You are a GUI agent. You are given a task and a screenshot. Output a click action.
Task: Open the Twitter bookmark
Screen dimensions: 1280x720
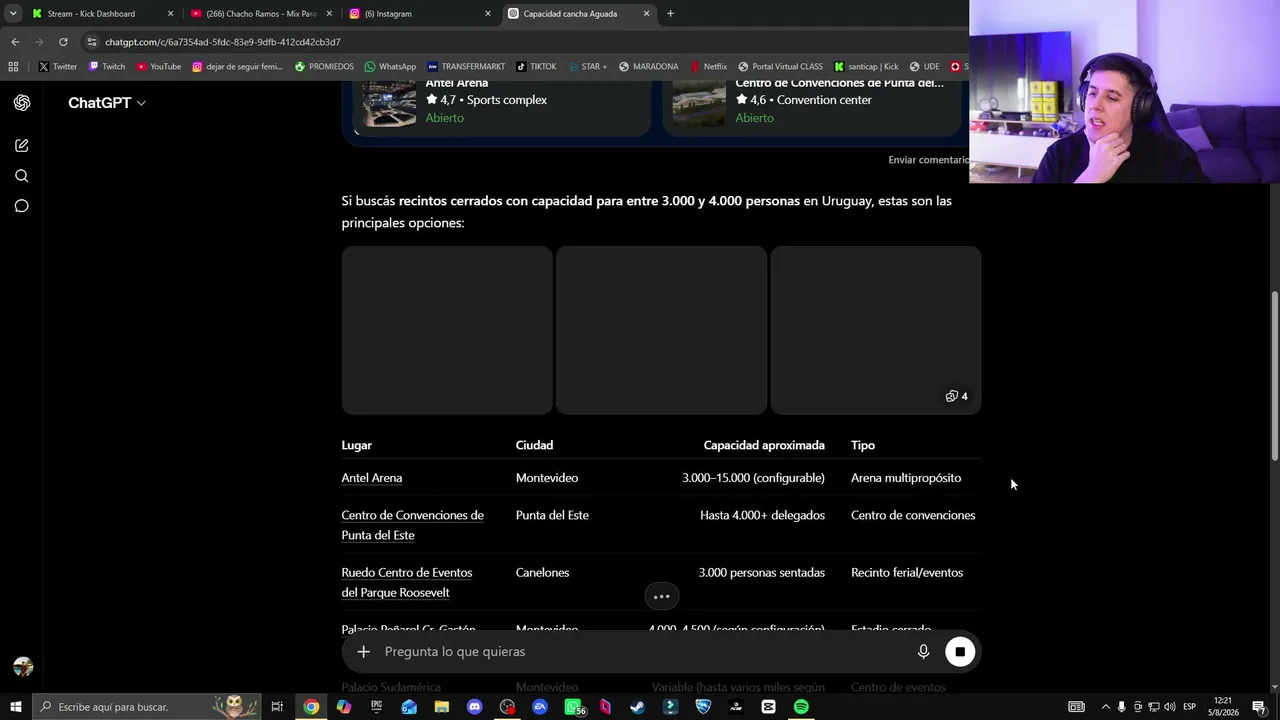point(58,67)
